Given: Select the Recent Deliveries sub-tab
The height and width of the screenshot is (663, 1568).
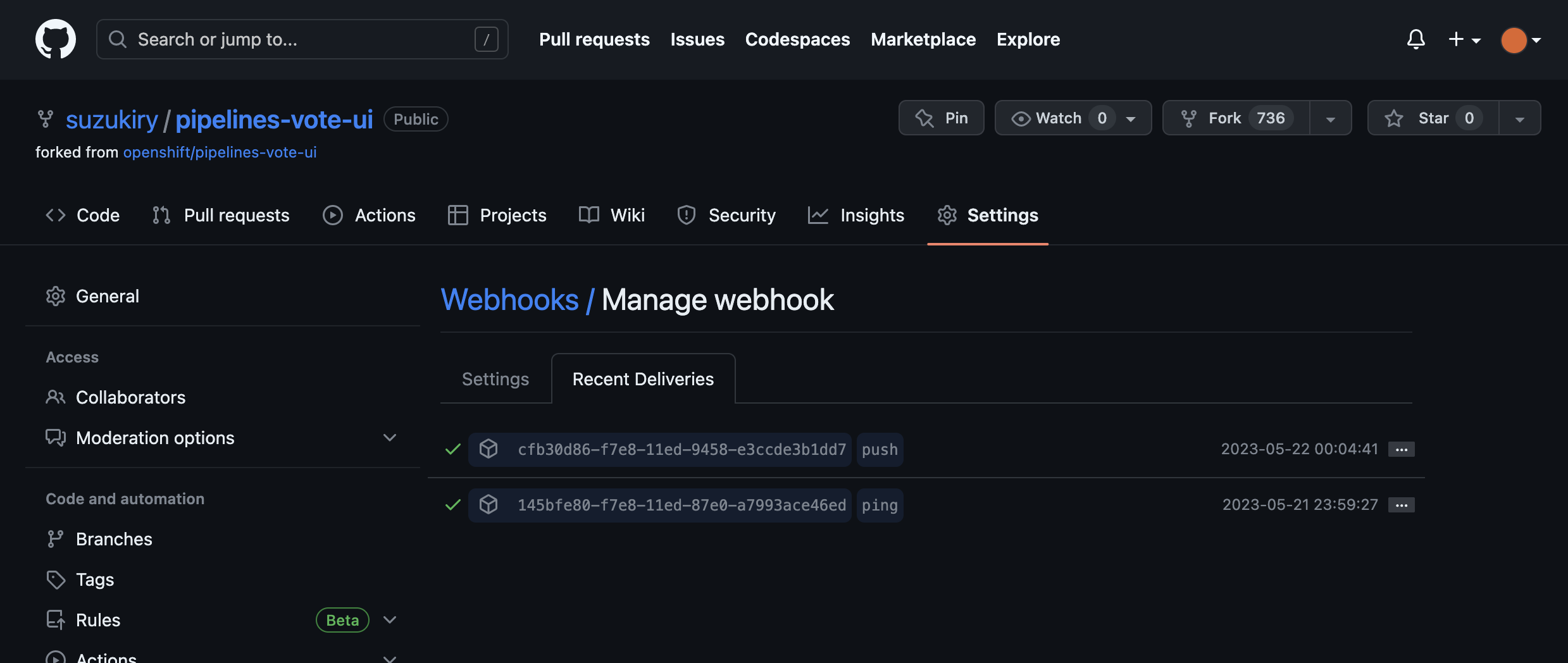Looking at the screenshot, I should 643,379.
